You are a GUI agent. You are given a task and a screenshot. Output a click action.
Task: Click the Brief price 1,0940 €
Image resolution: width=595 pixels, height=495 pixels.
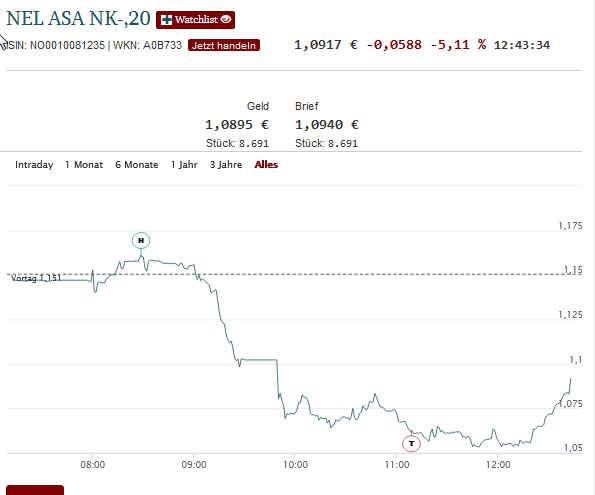[x=327, y=125]
